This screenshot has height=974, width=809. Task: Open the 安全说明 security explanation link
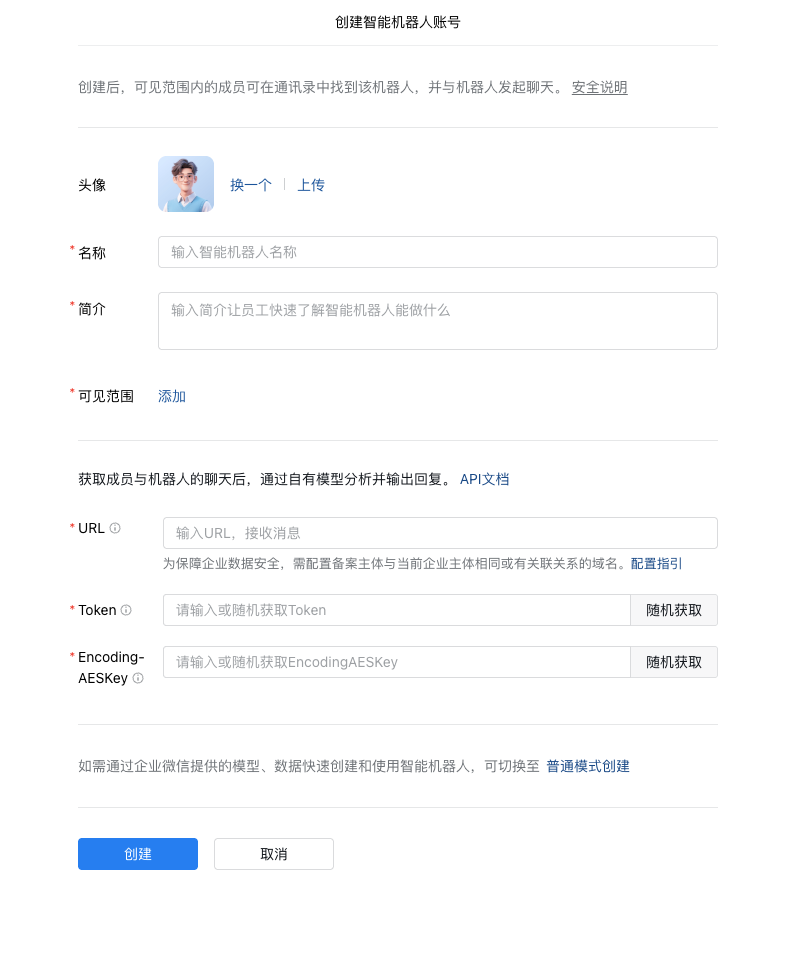pyautogui.click(x=599, y=87)
